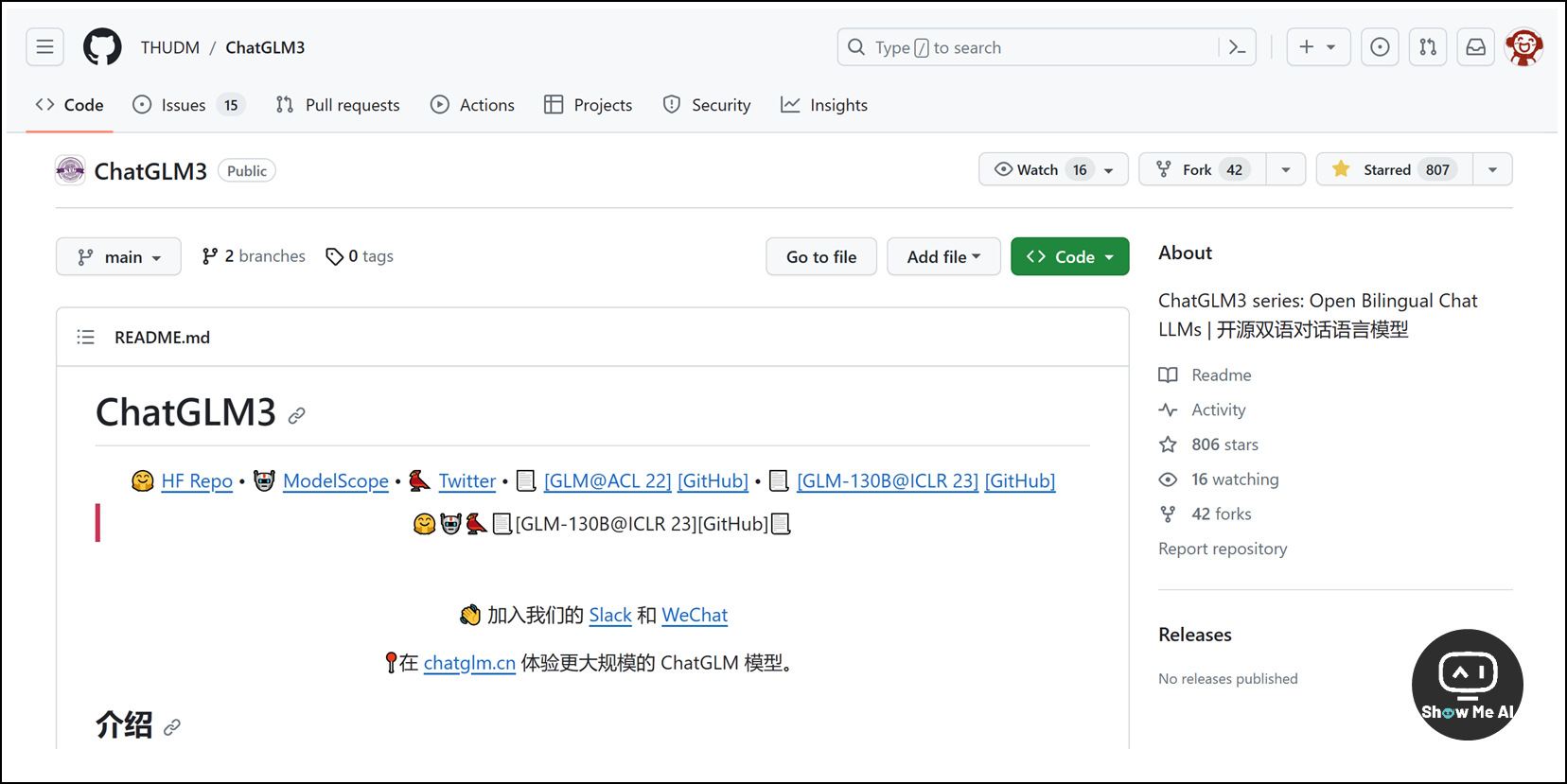Open the [GLM@ACL 22] paper link
Viewport: 1567px width, 784px height.
click(x=607, y=480)
